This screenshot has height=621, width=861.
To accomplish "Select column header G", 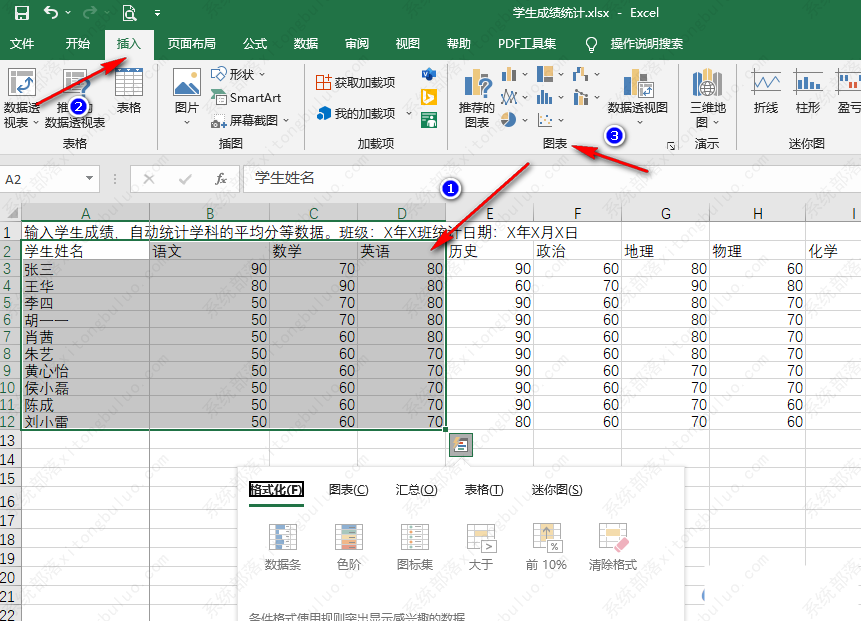I will click(666, 213).
